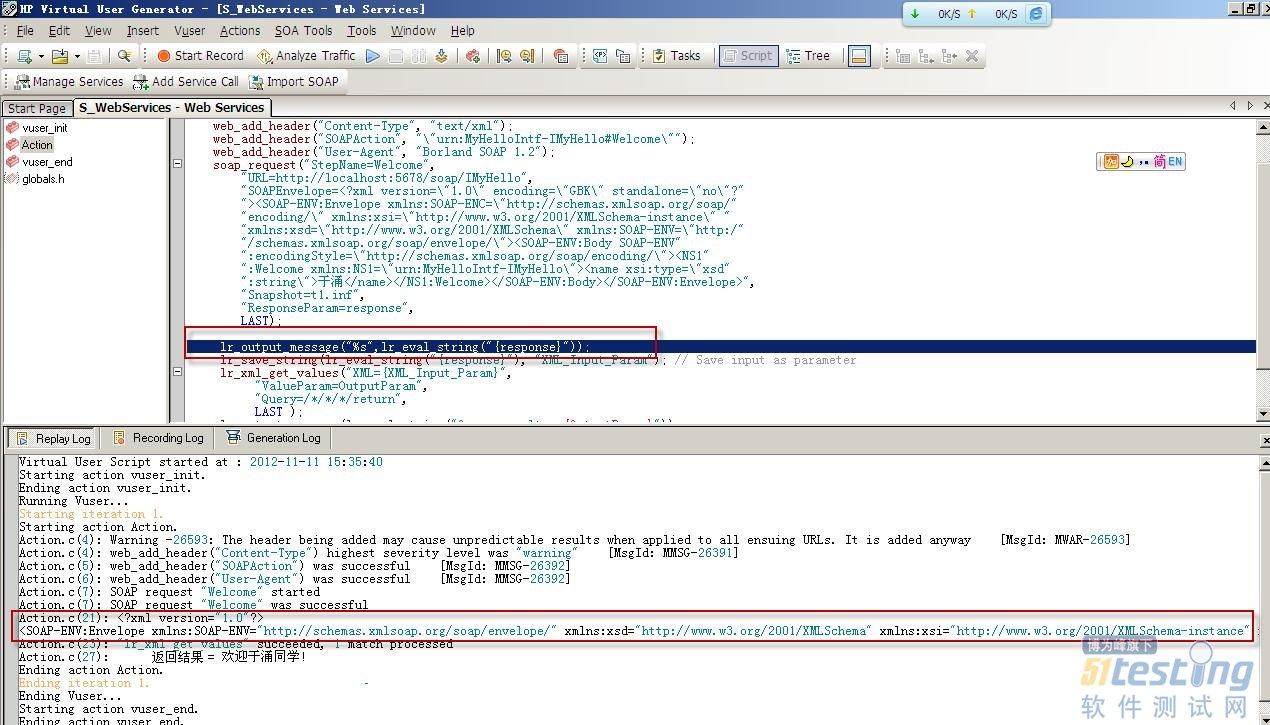Click the MWAR-26593 warning log line
The width and height of the screenshot is (1270, 725).
[574, 540]
